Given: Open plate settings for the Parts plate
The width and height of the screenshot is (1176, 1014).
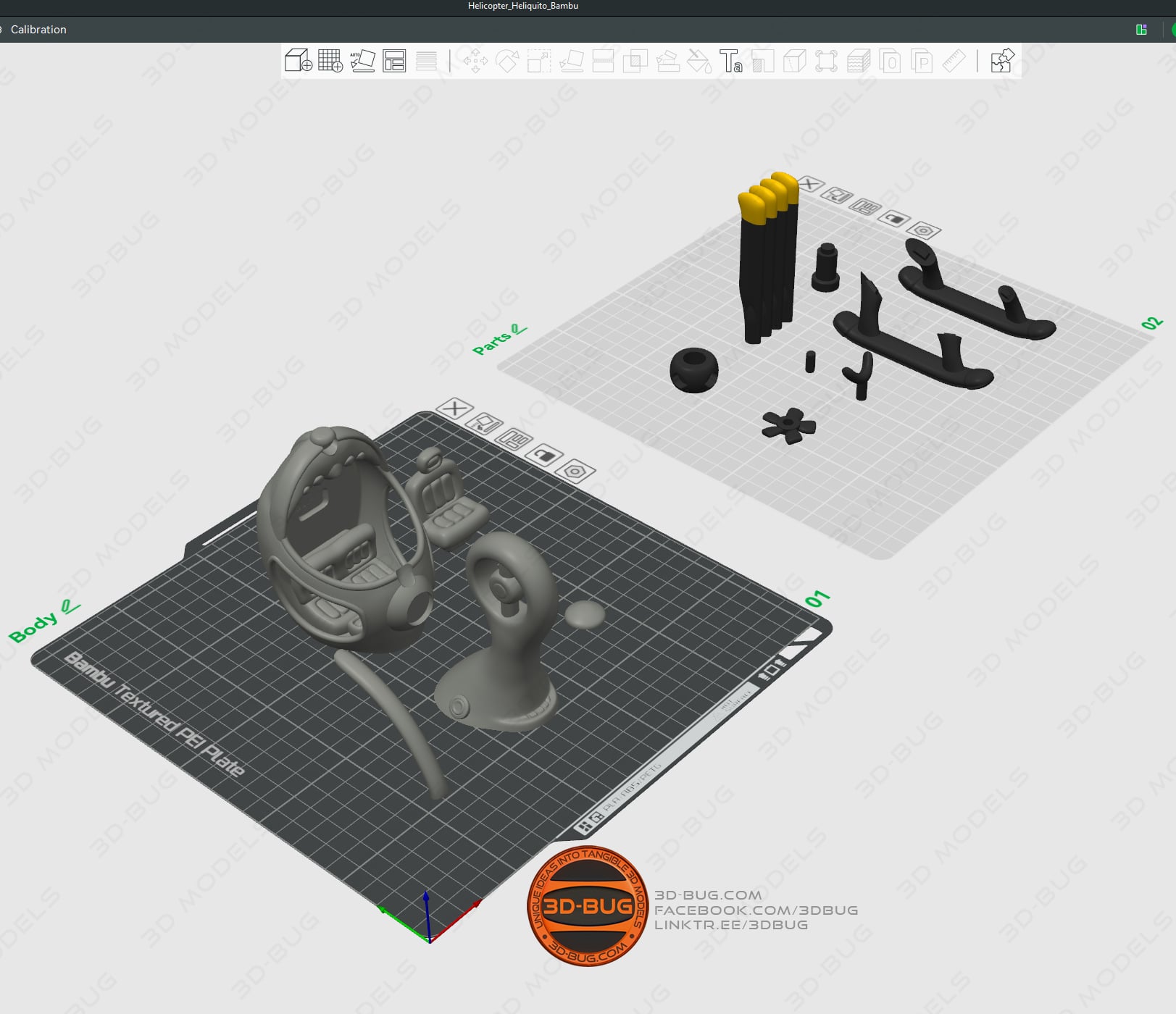Looking at the screenshot, I should click(x=924, y=230).
